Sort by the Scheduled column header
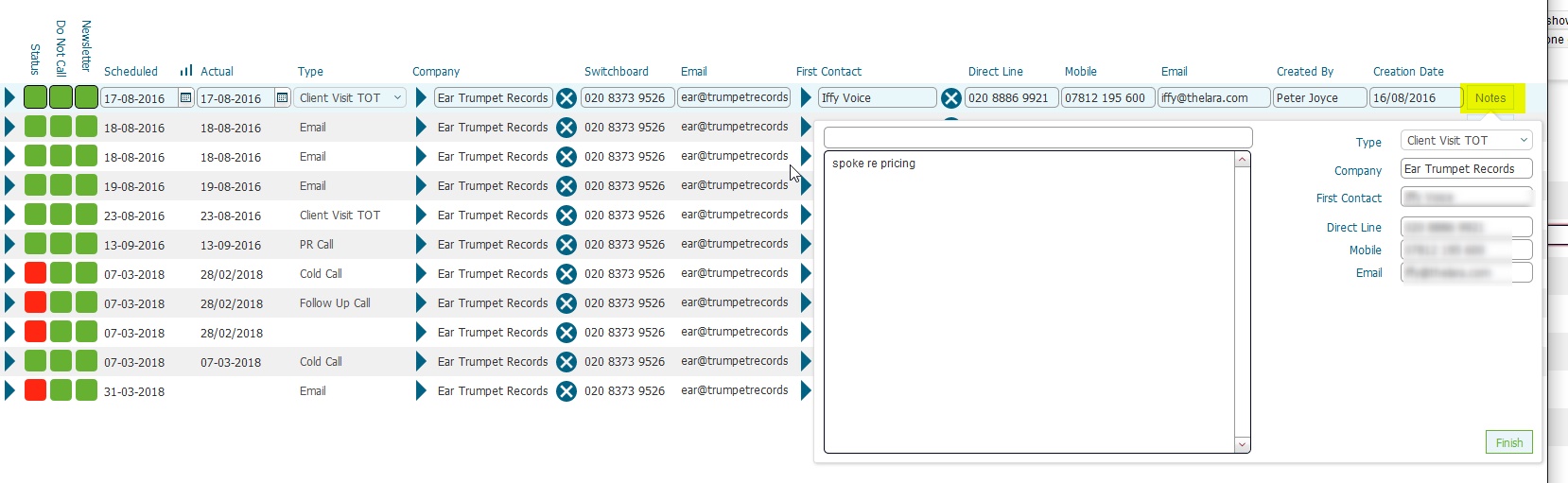The image size is (1568, 483). 131,71
